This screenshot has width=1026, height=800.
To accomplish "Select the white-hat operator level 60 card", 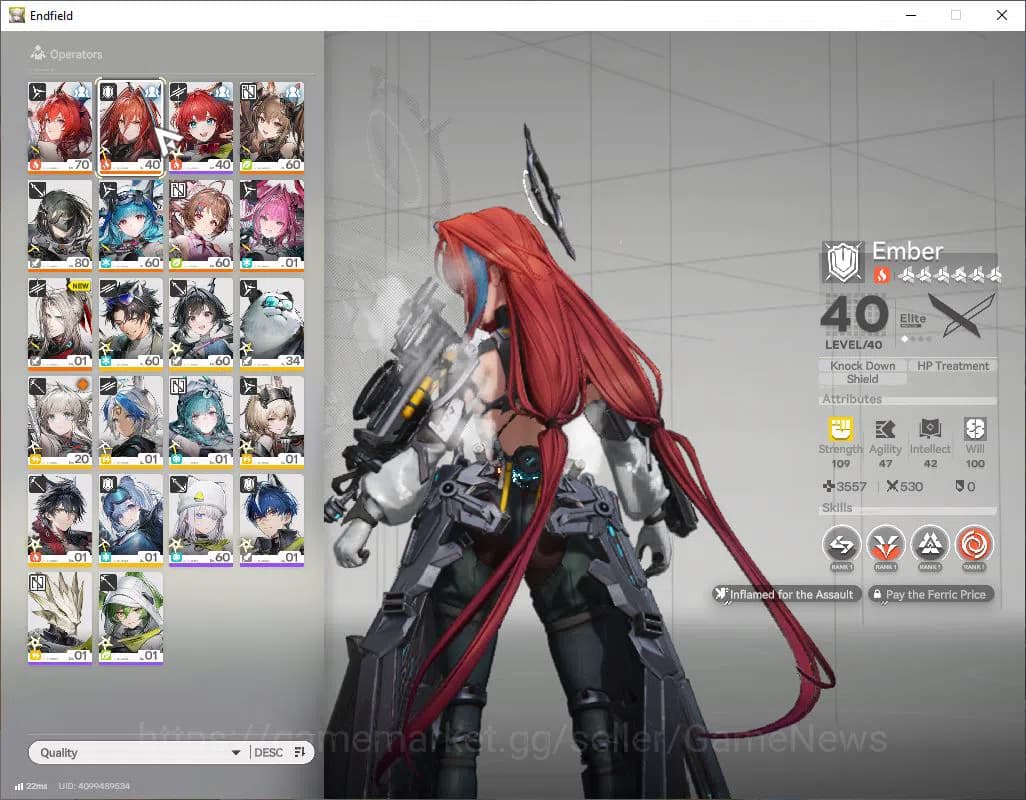I will click(x=201, y=520).
